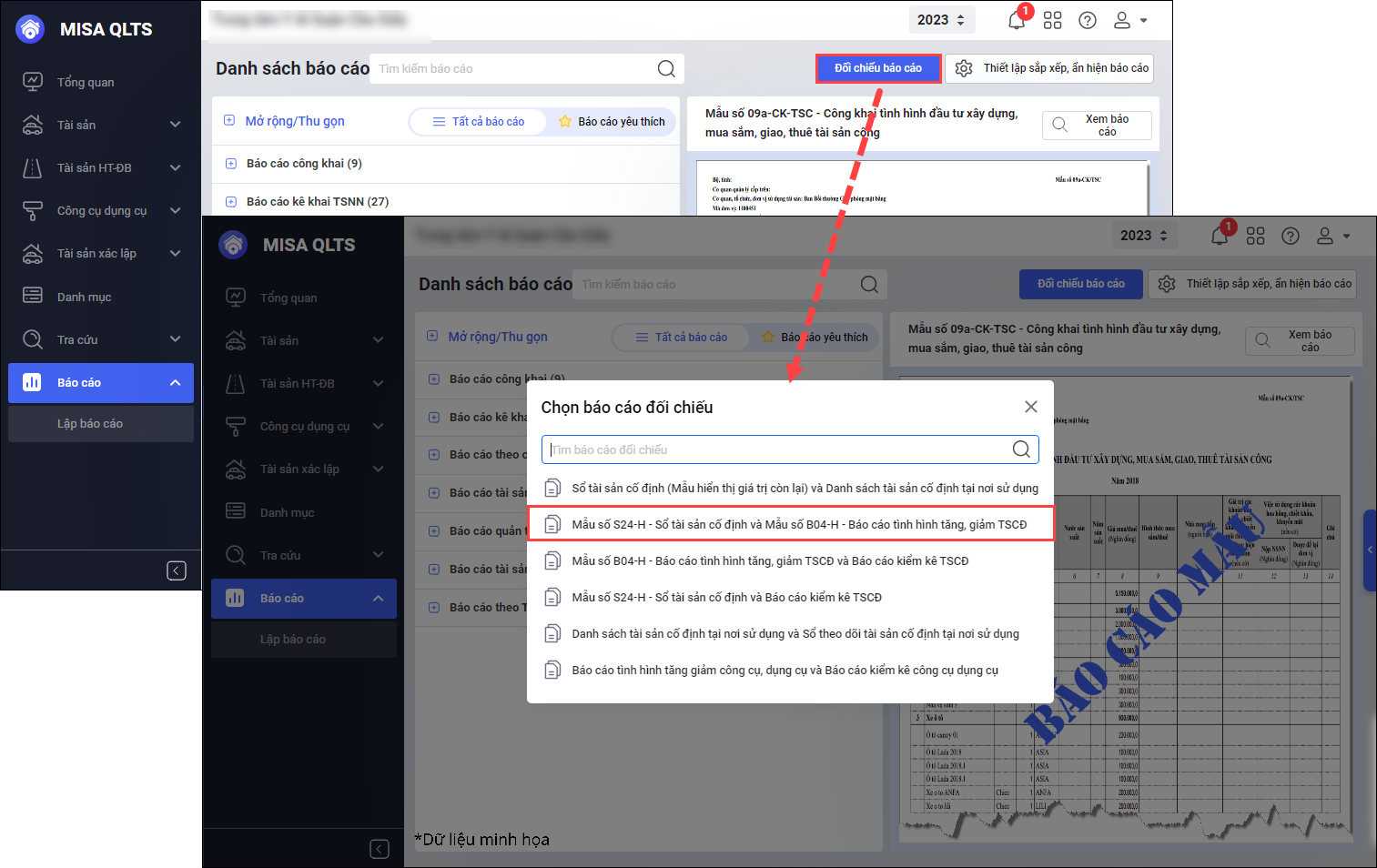Image resolution: width=1377 pixels, height=868 pixels.
Task: Open the apps grid in background window
Action: click(x=1053, y=20)
